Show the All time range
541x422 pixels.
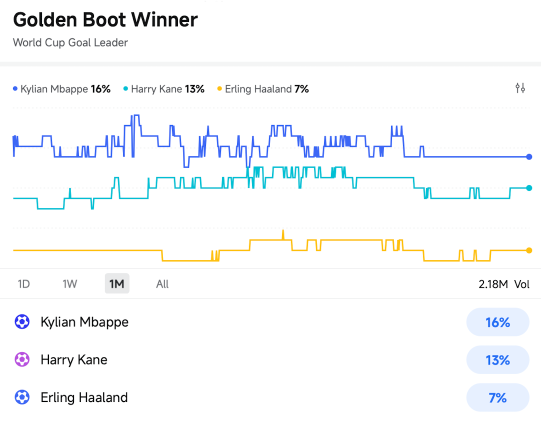click(x=162, y=284)
